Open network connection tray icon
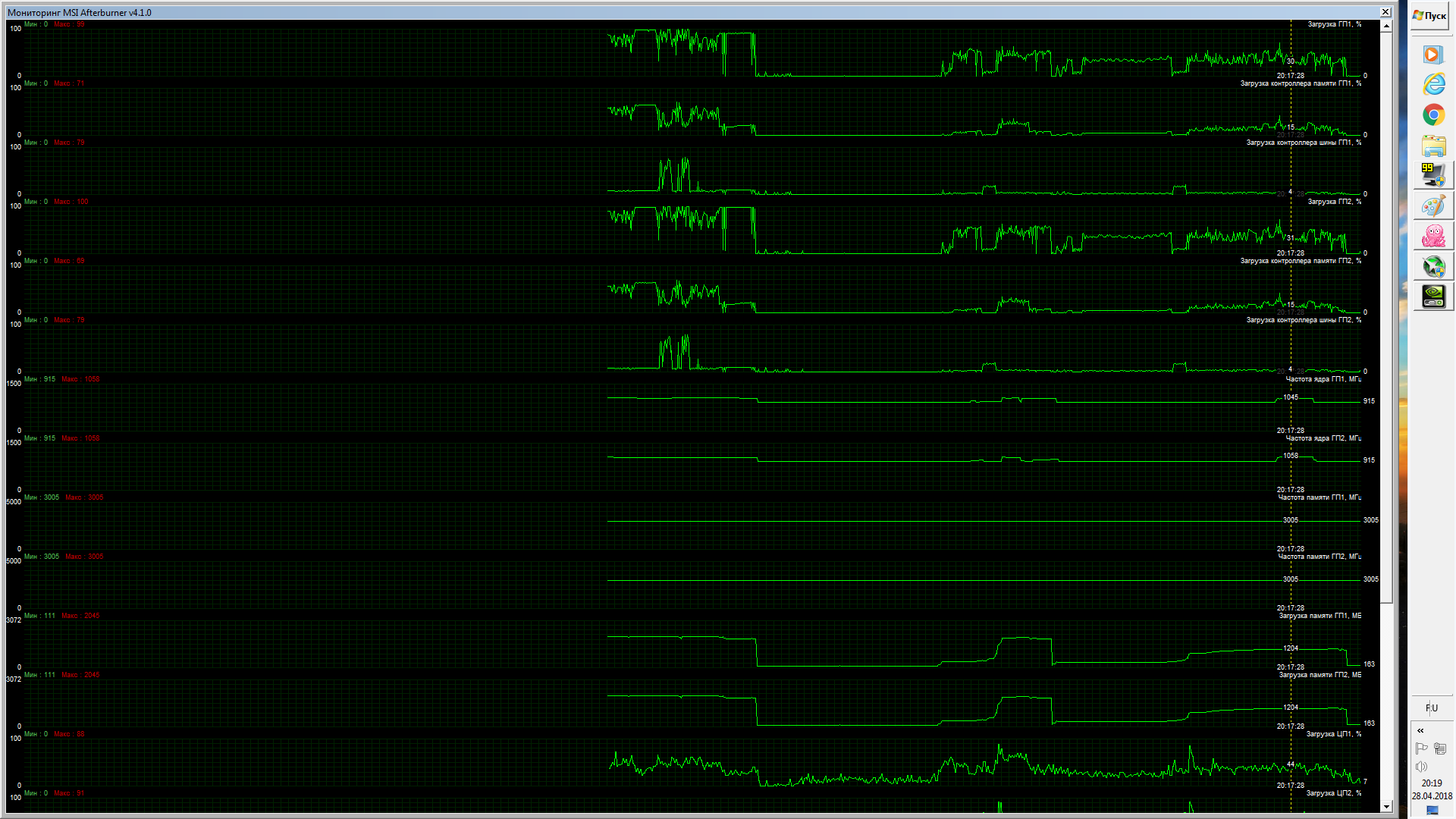This screenshot has width=1456, height=819. 1440,748
